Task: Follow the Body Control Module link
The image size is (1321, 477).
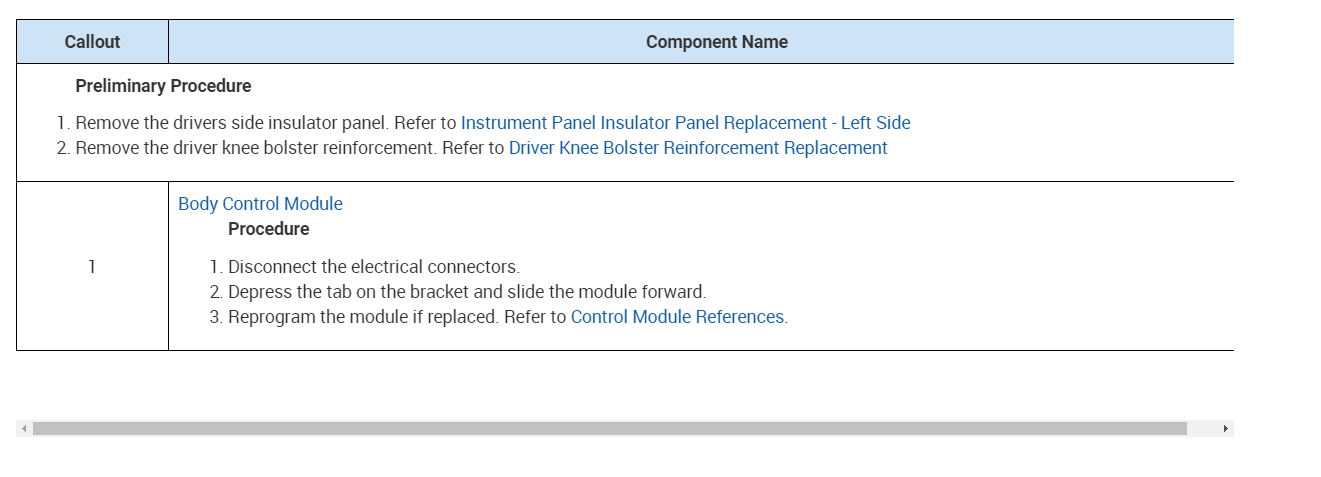Action: (x=260, y=204)
